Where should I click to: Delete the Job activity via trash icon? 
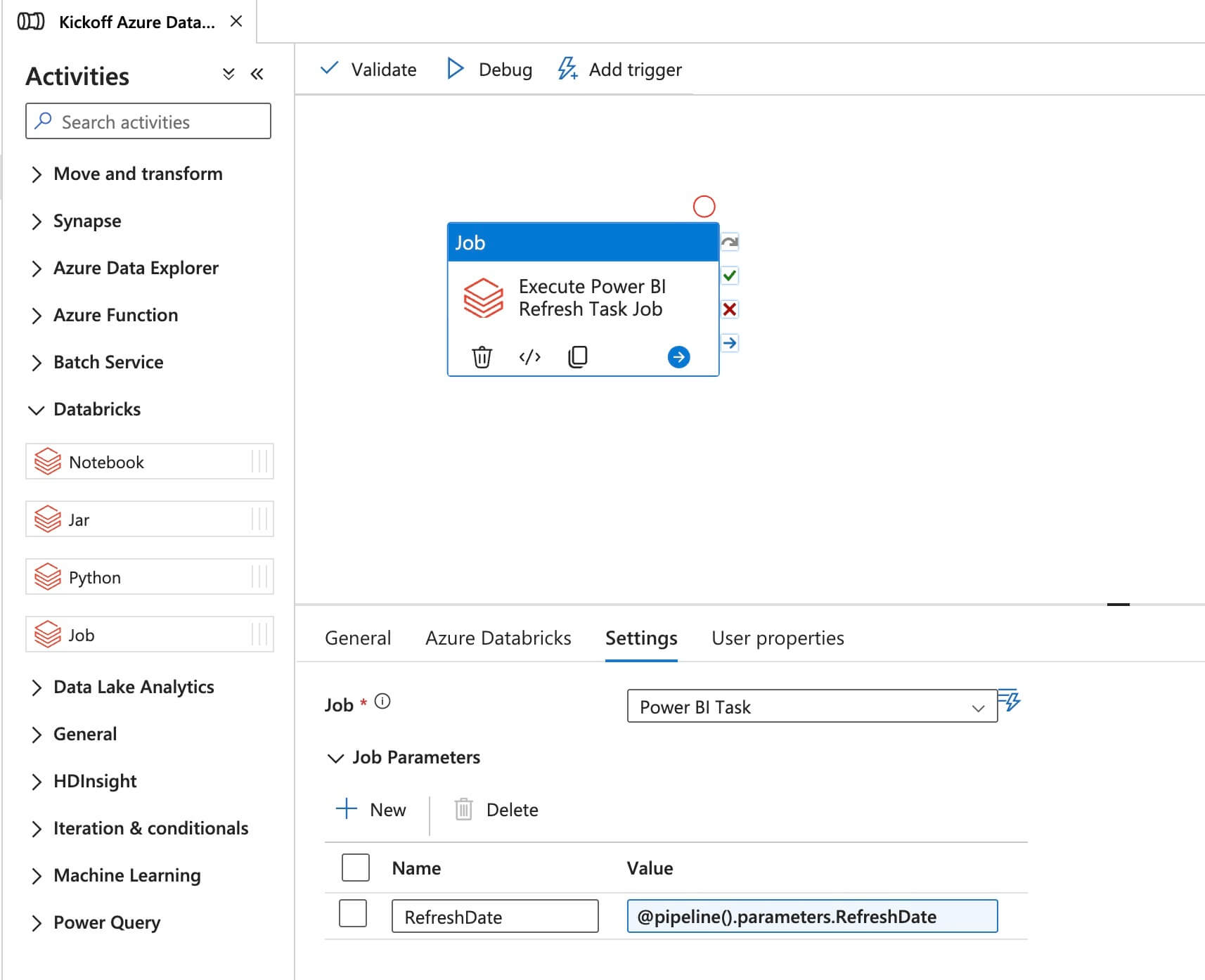482,357
